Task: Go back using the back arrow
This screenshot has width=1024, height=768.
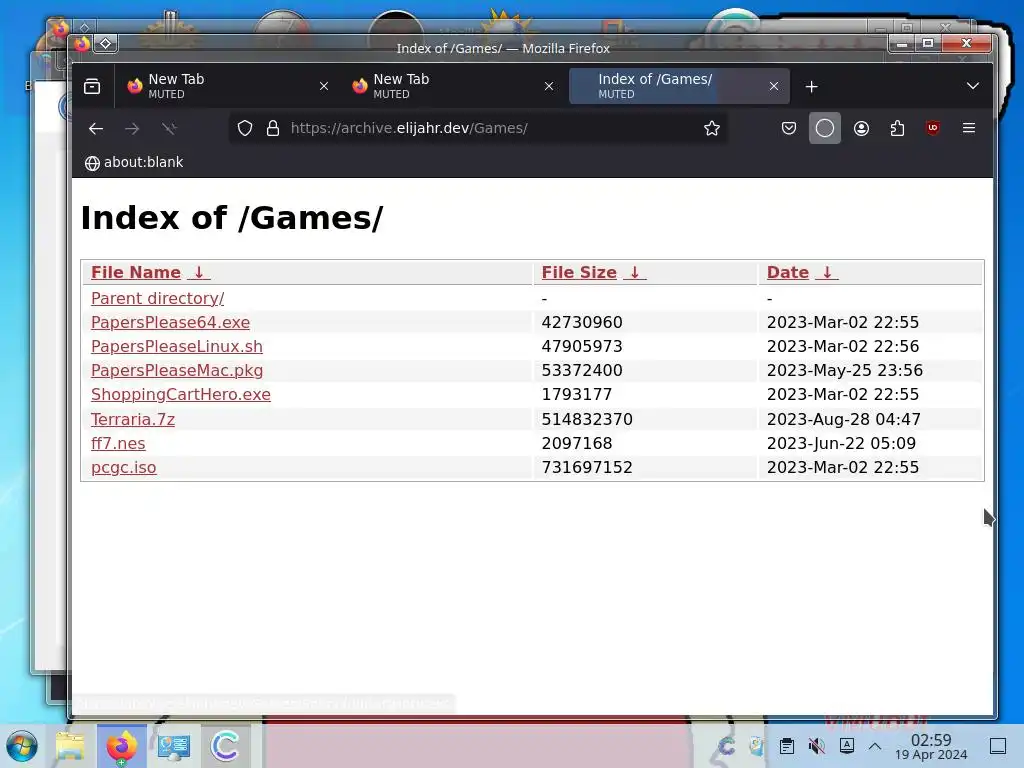Action: 96,129
